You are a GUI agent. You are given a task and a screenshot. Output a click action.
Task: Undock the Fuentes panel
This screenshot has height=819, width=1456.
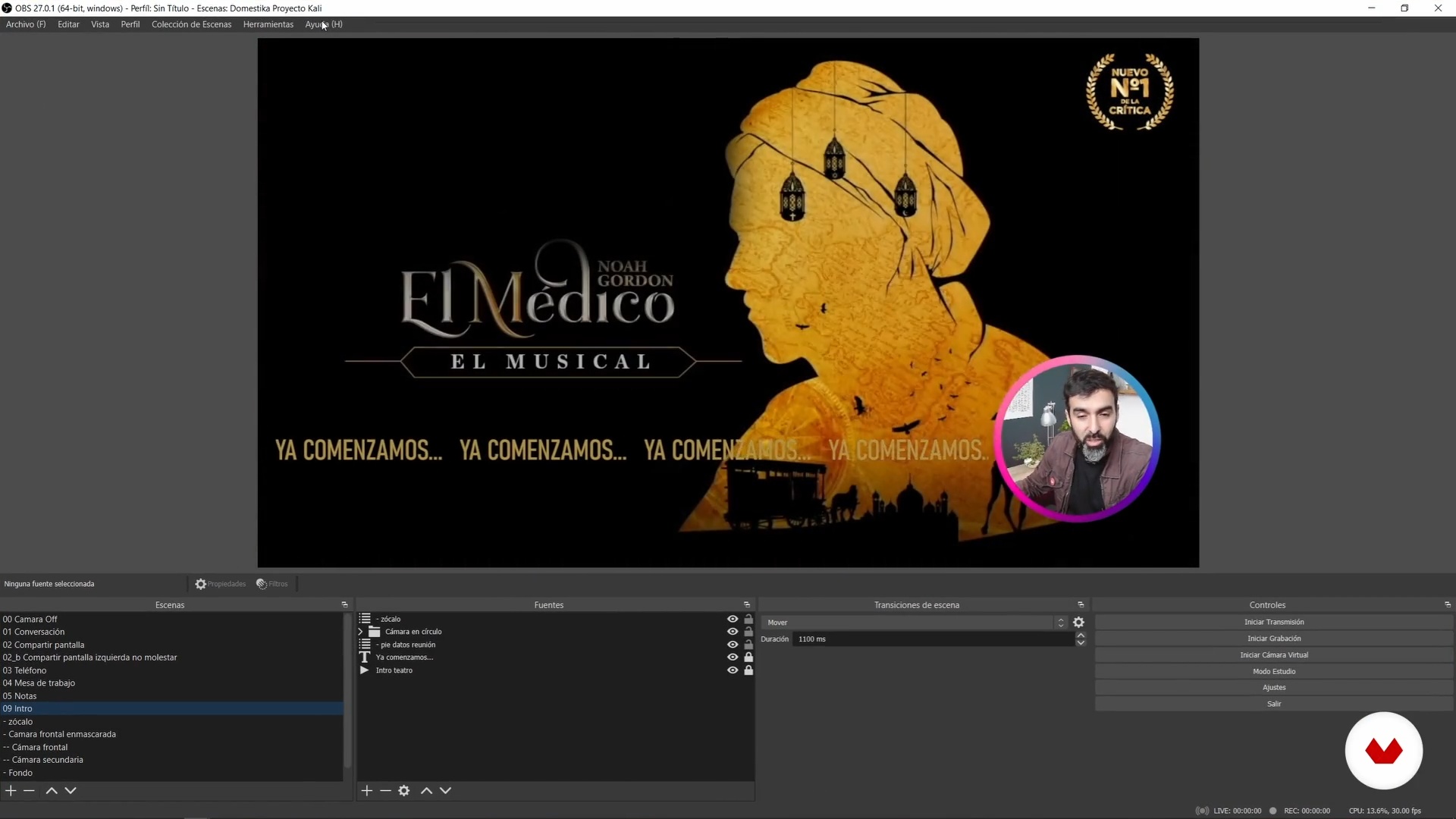pos(746,604)
